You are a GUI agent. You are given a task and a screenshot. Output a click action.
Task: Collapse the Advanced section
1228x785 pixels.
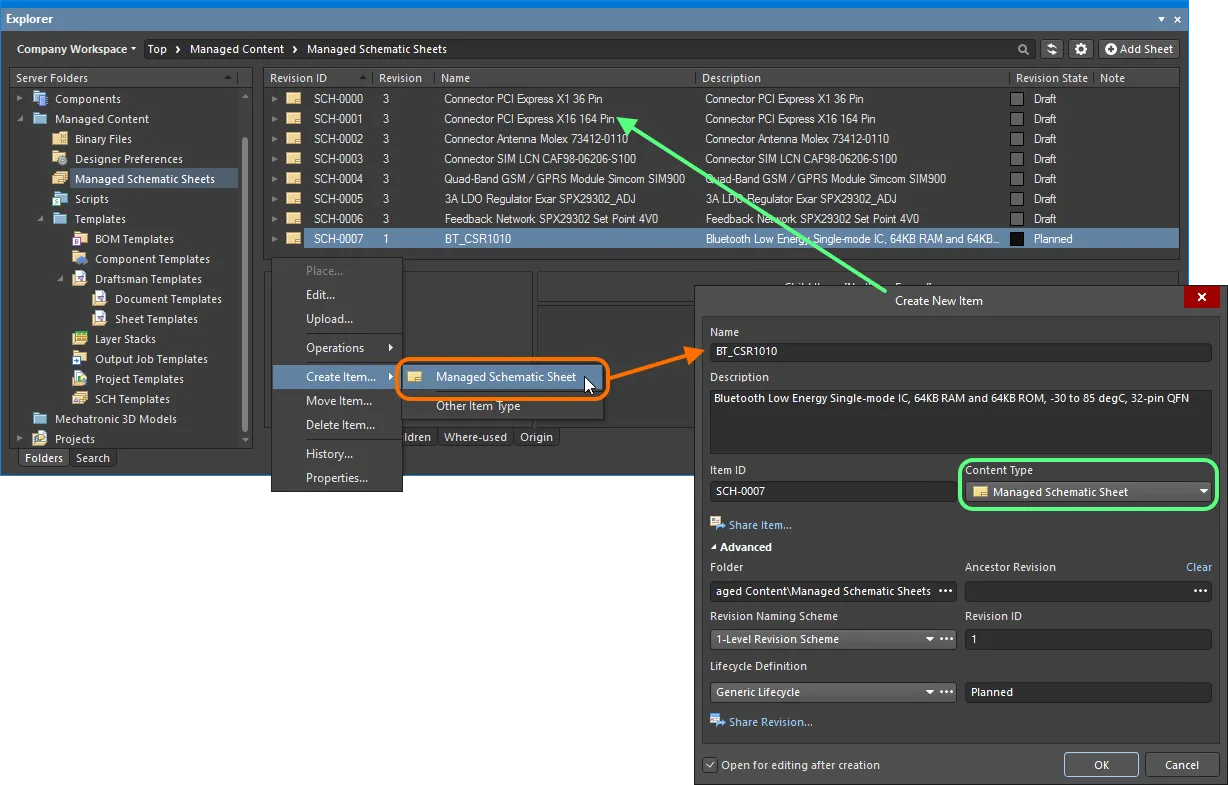click(x=741, y=547)
